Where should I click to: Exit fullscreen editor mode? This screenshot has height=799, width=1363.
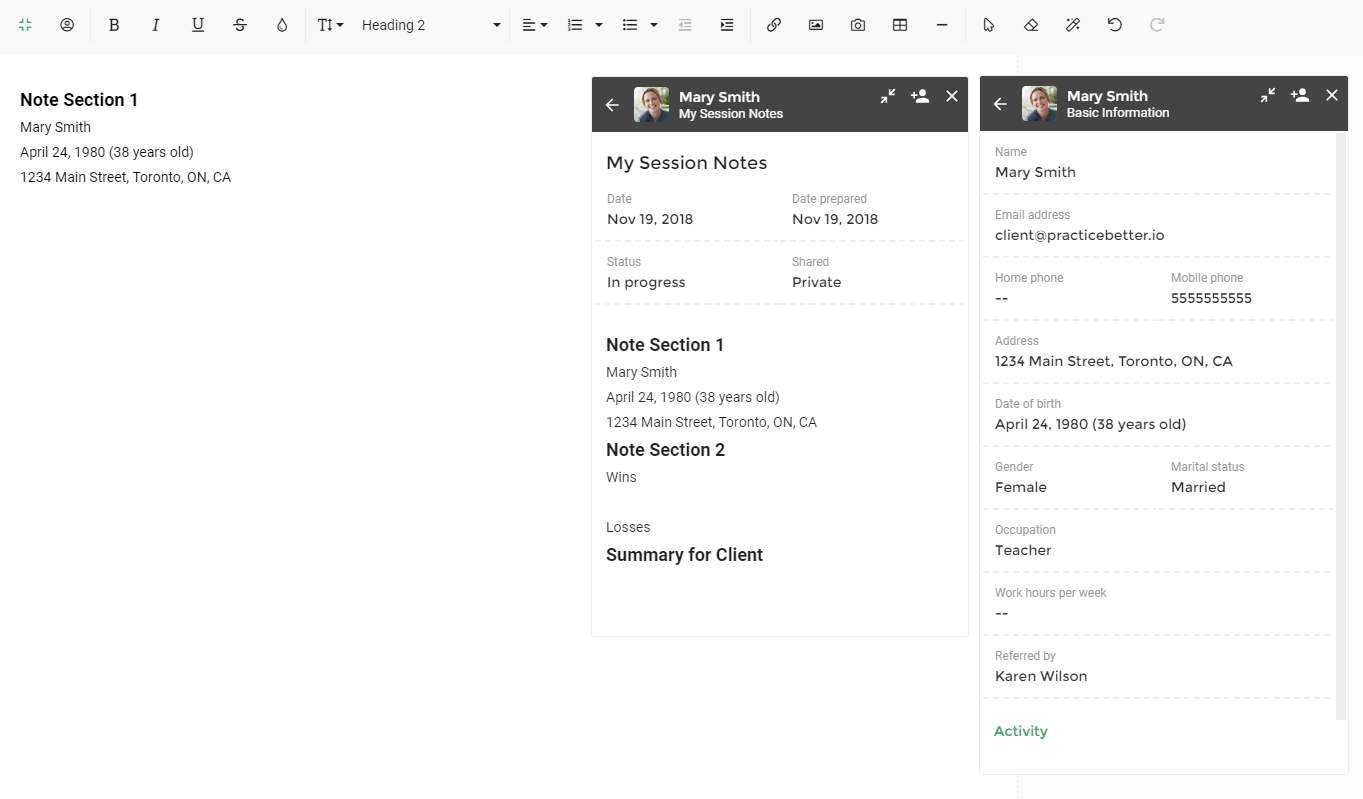coord(25,25)
